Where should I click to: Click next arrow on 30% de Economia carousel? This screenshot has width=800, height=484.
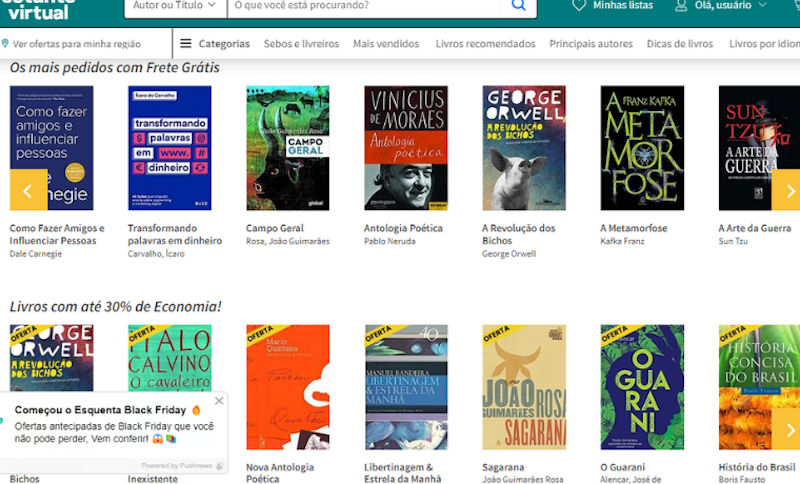[786, 429]
